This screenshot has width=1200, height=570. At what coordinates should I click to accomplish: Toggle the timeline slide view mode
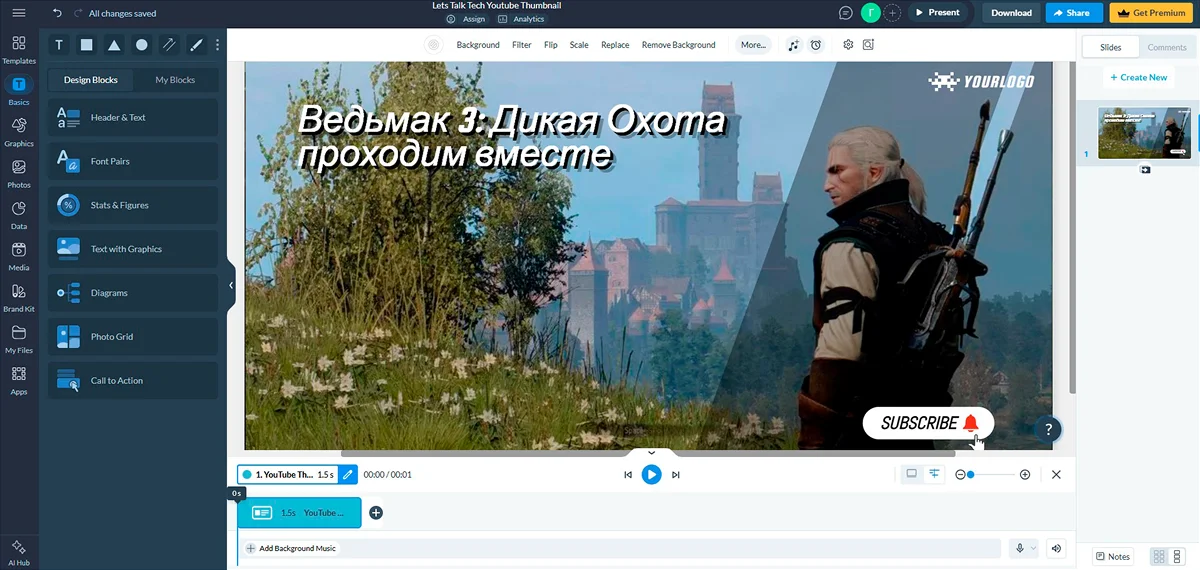coord(911,474)
